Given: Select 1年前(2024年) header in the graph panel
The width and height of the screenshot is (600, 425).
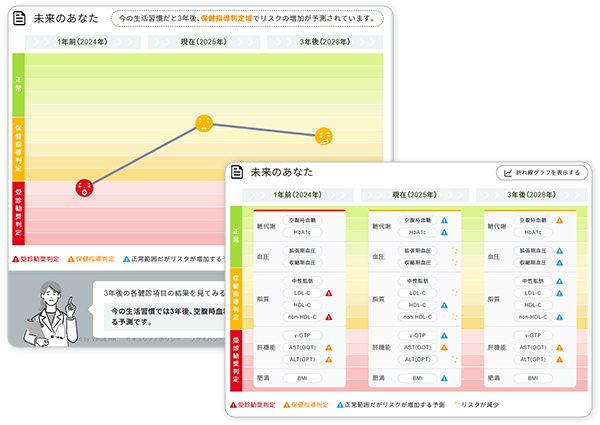Looking at the screenshot, I should tap(82, 42).
